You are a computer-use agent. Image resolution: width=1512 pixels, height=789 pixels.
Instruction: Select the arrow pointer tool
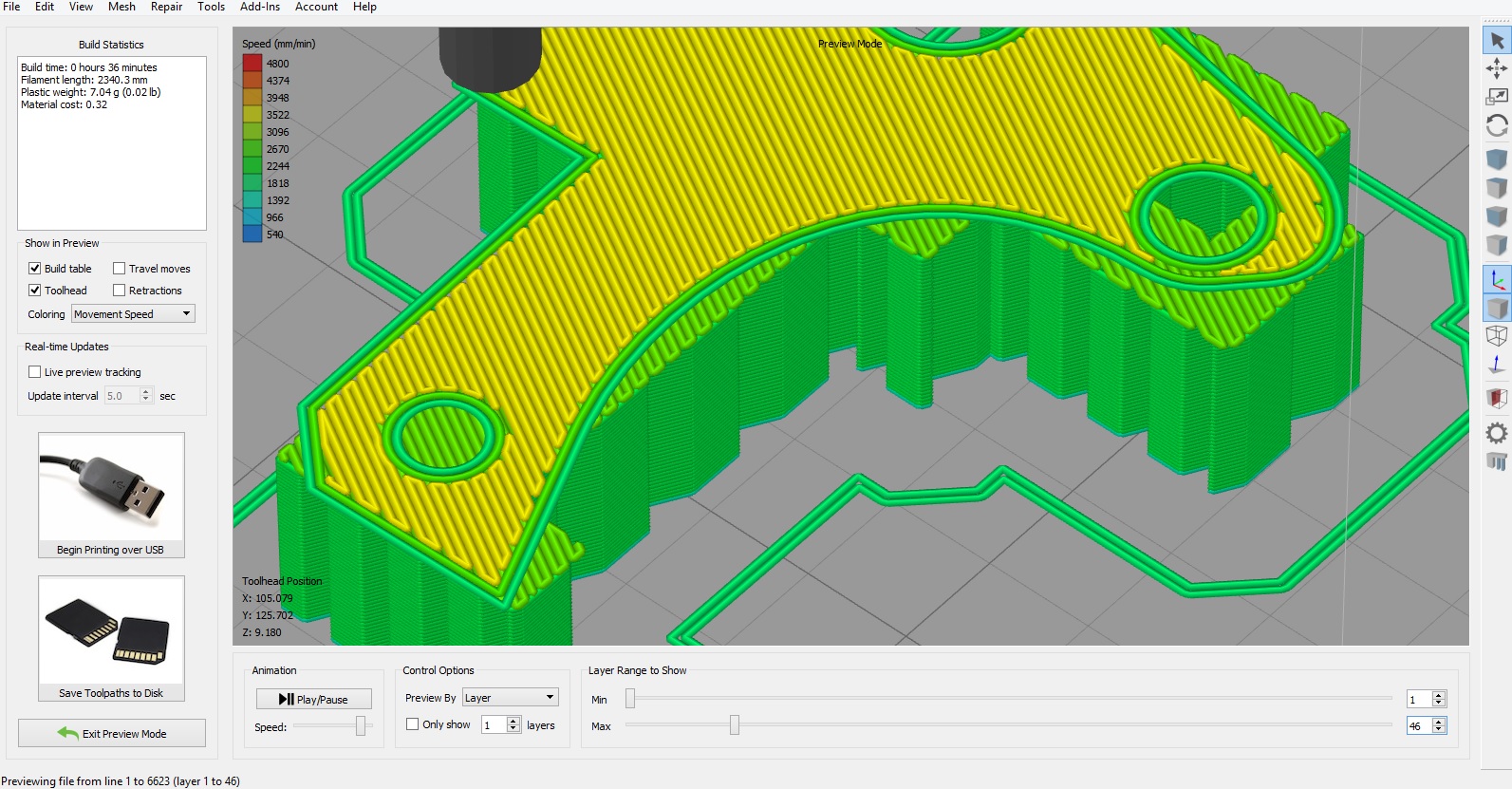[1497, 40]
